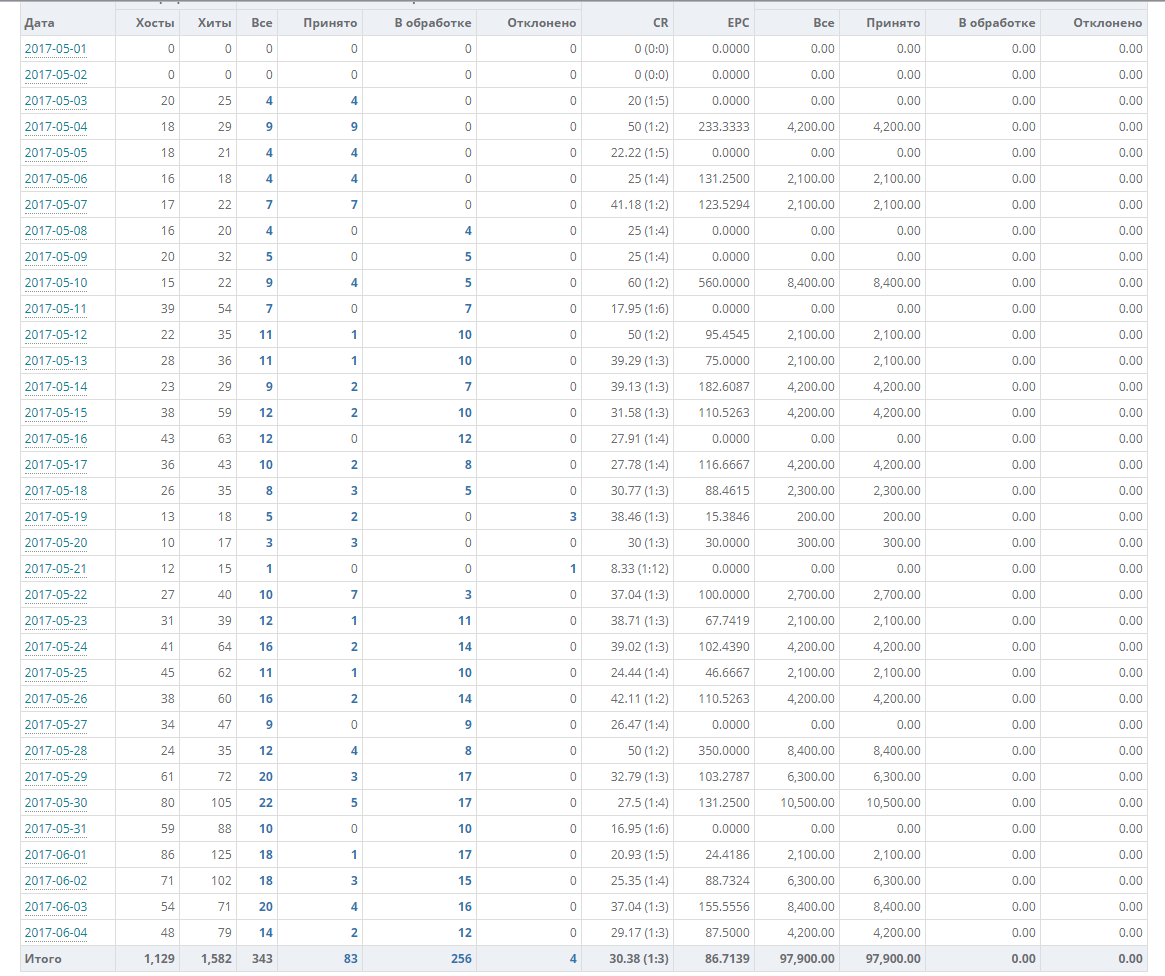Click the Итого row label
The width and height of the screenshot is (1165, 976).
pyautogui.click(x=43, y=959)
